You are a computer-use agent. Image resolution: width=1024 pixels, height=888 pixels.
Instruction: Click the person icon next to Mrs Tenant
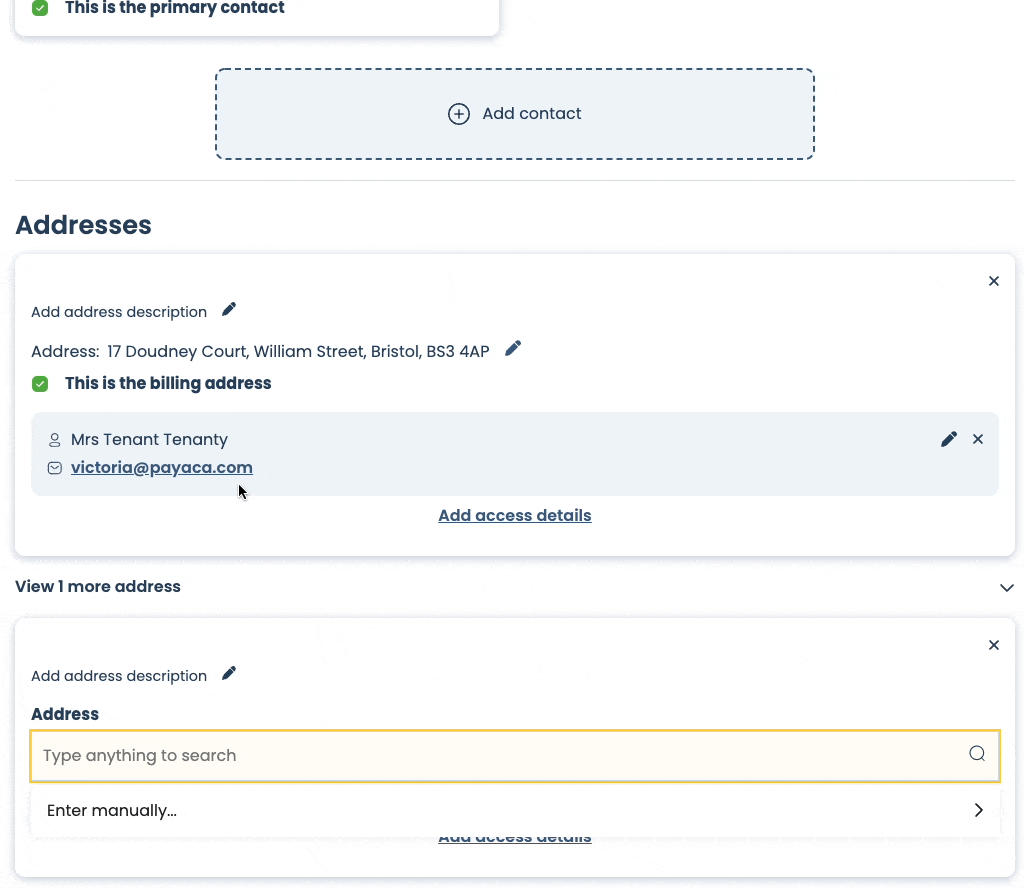click(55, 440)
